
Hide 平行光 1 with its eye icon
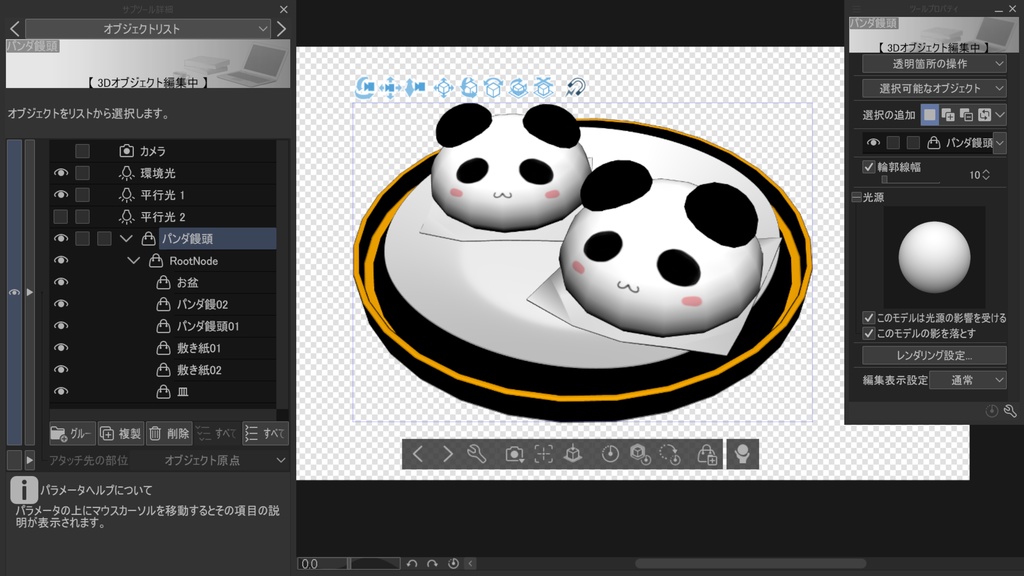[61, 195]
